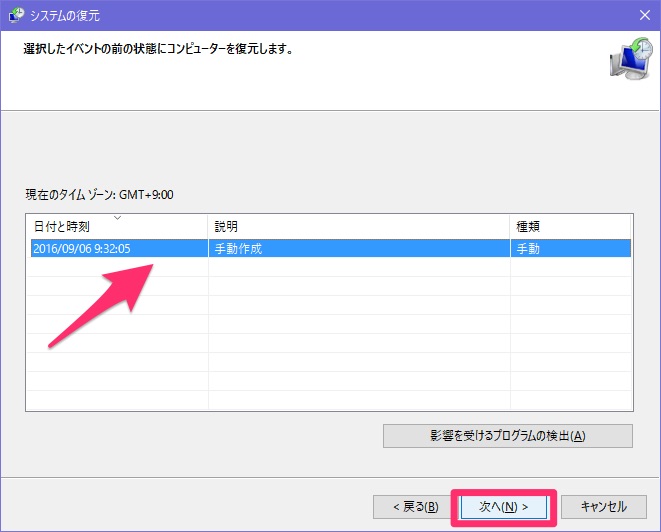Close the システムの復元 dialog
661x532 pixels.
645,15
